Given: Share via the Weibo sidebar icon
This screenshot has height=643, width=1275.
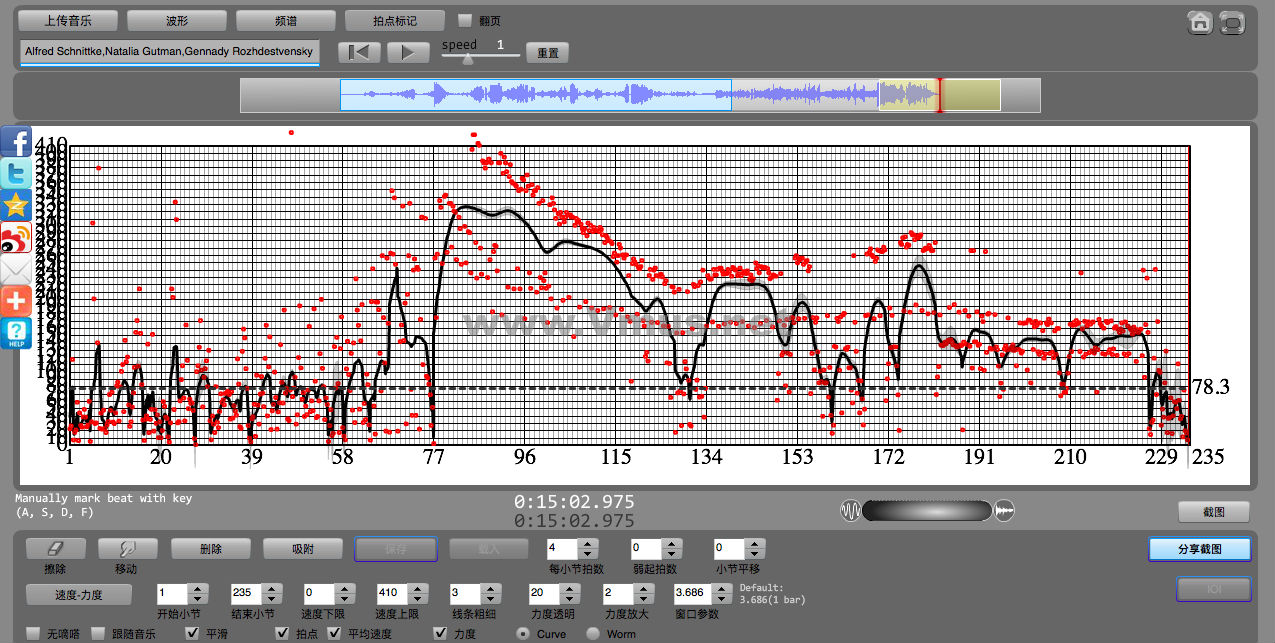Looking at the screenshot, I should click(16, 238).
